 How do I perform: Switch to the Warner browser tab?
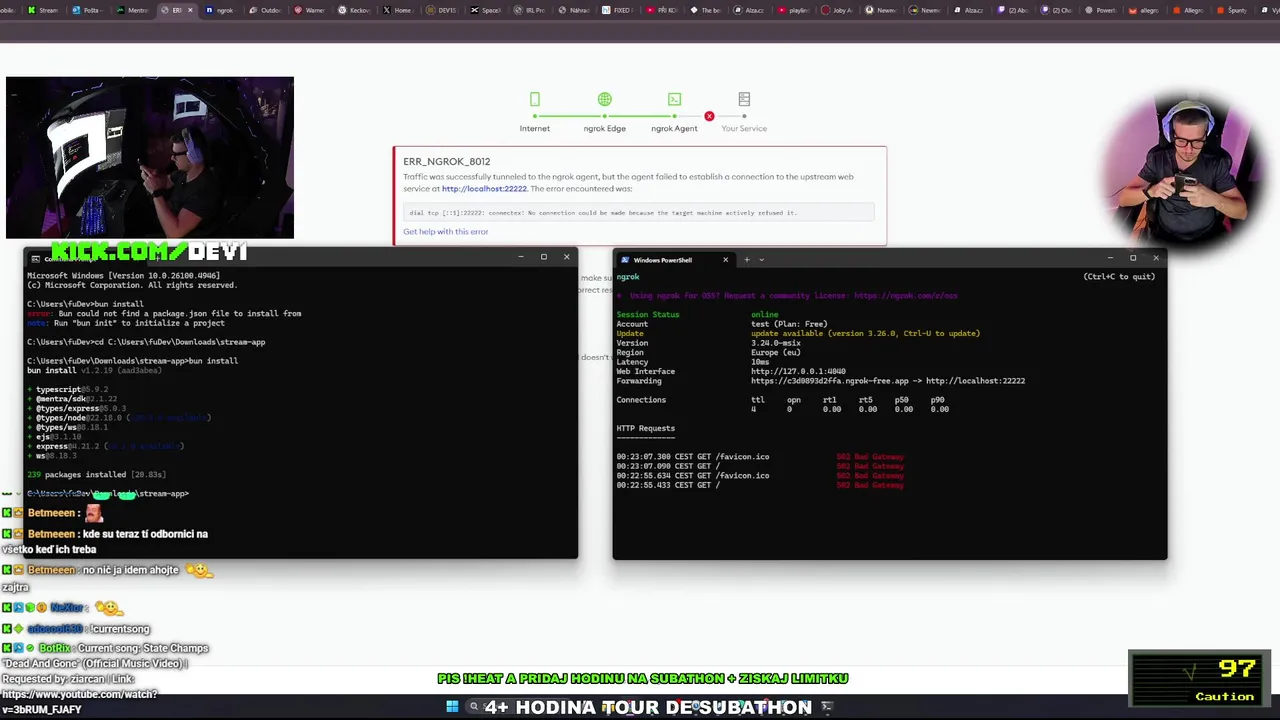(x=310, y=10)
